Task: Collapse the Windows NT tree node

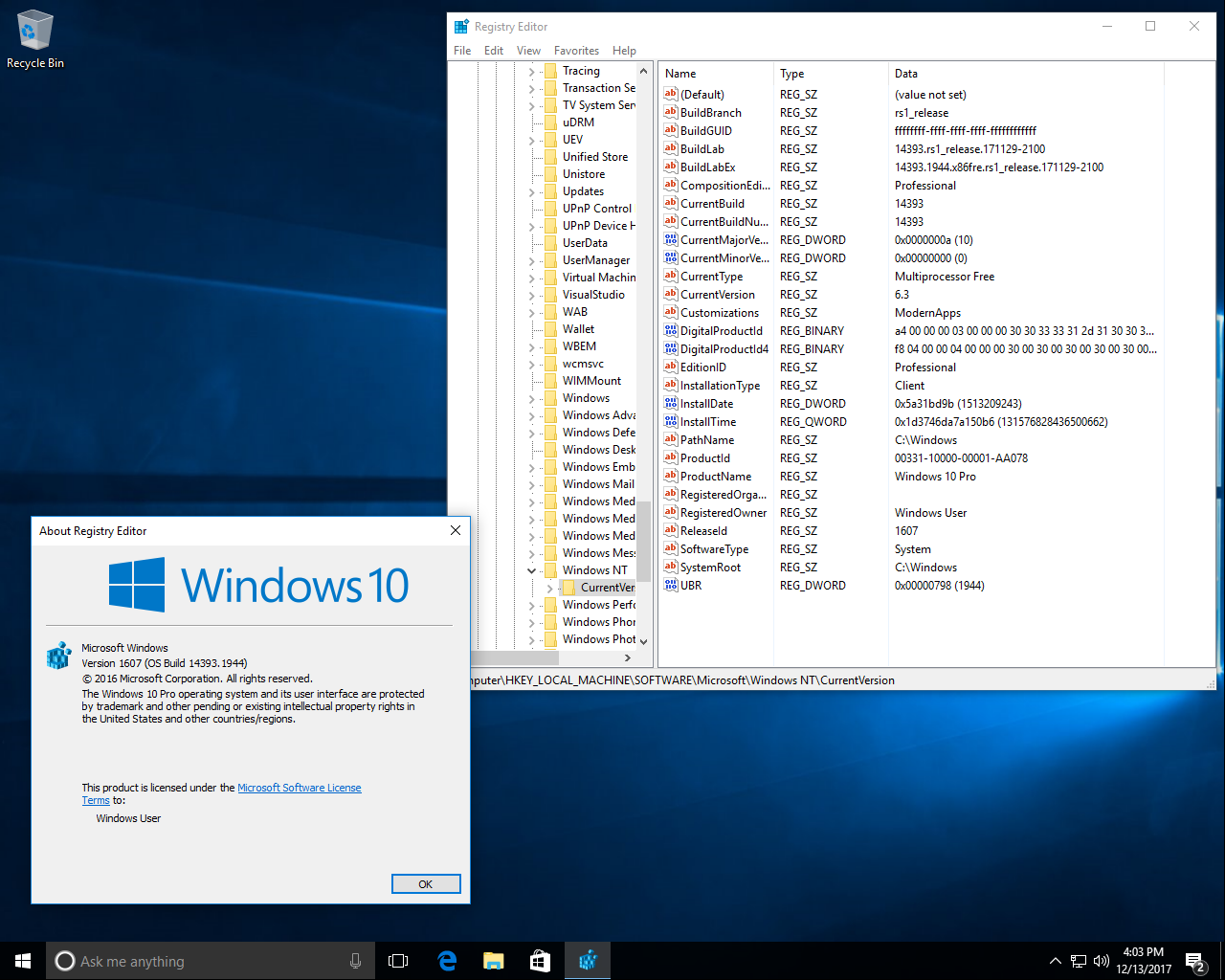Action: pyautogui.click(x=532, y=570)
